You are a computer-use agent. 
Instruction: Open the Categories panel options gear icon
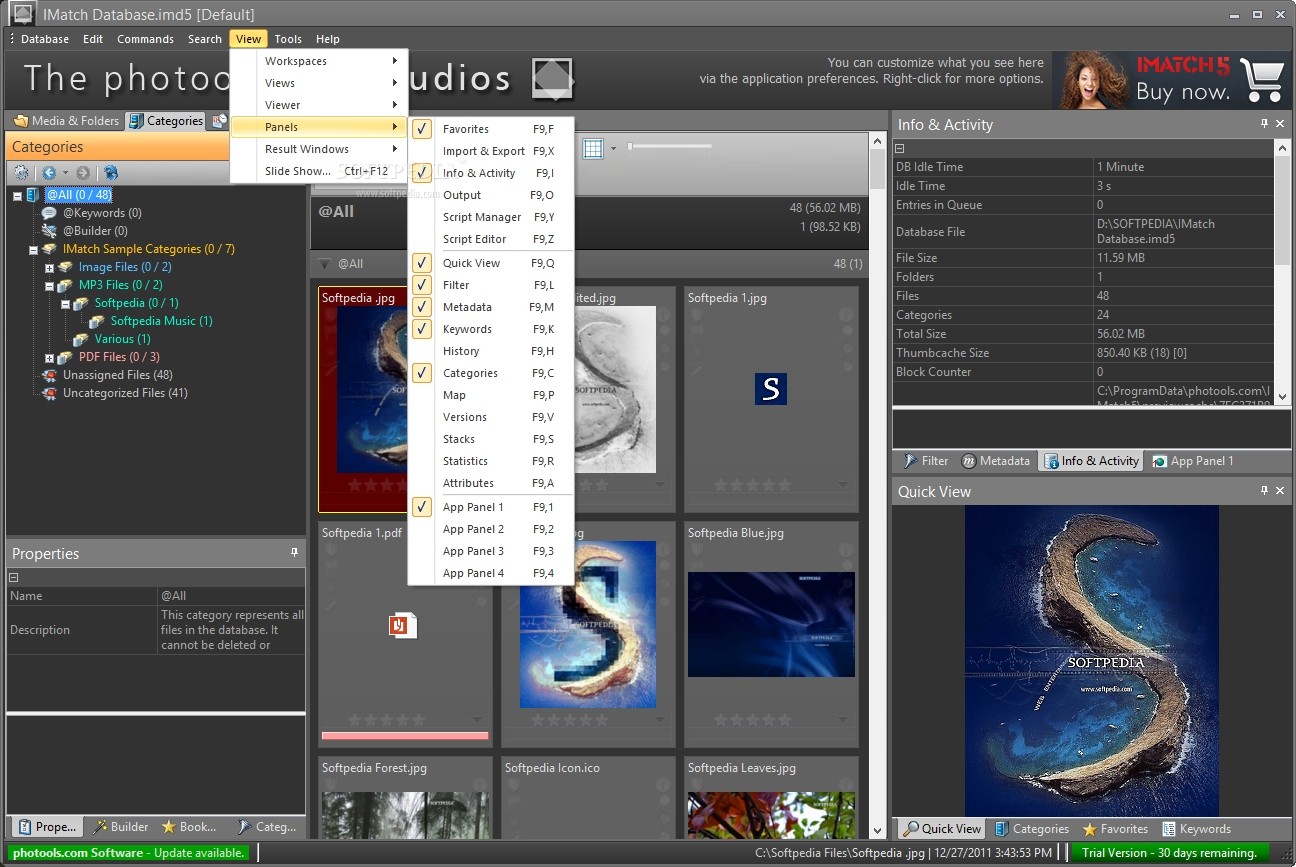click(x=21, y=173)
